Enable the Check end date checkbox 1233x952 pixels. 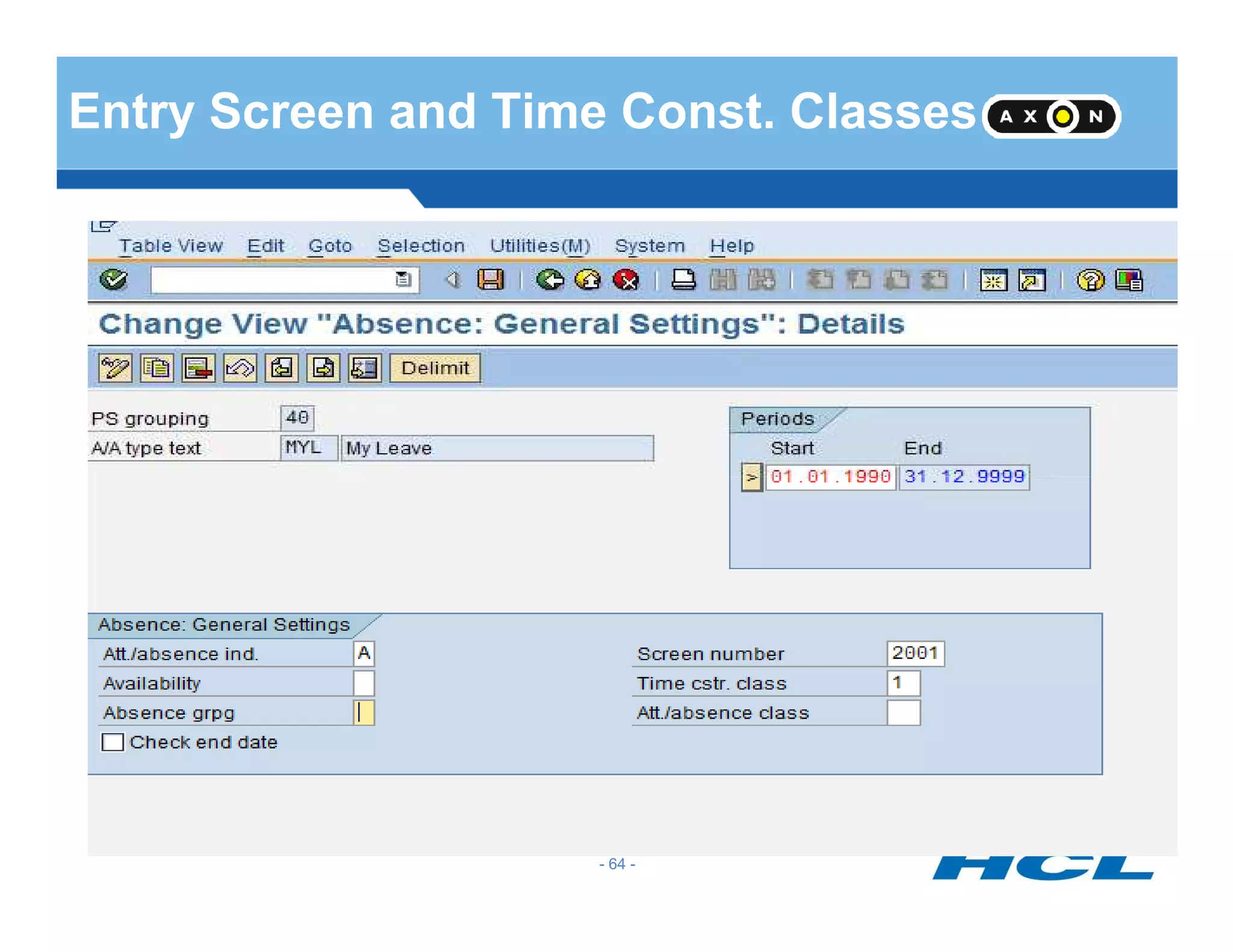pyautogui.click(x=113, y=742)
